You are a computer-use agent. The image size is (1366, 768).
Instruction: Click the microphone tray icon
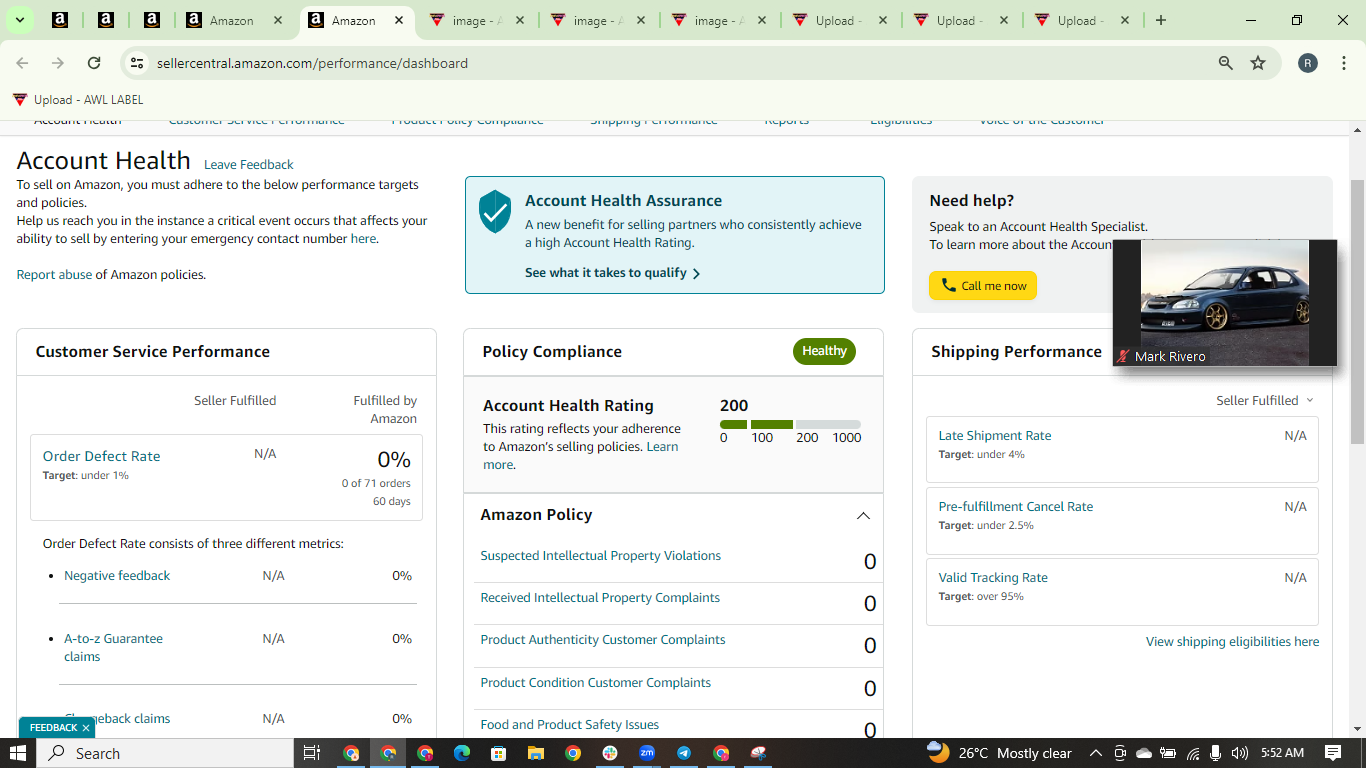coord(1216,753)
